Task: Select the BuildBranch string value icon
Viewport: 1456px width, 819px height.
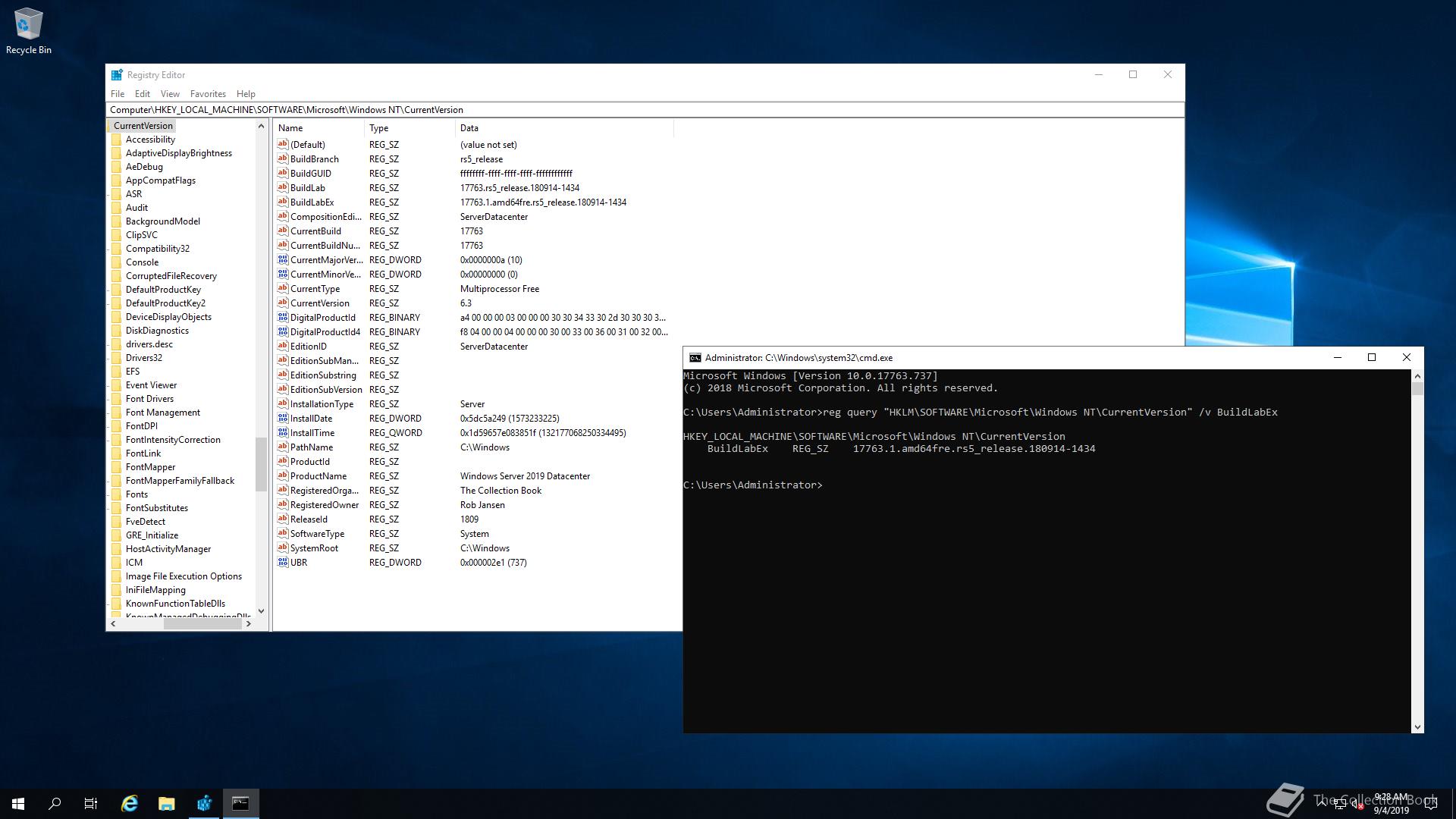Action: 283,158
